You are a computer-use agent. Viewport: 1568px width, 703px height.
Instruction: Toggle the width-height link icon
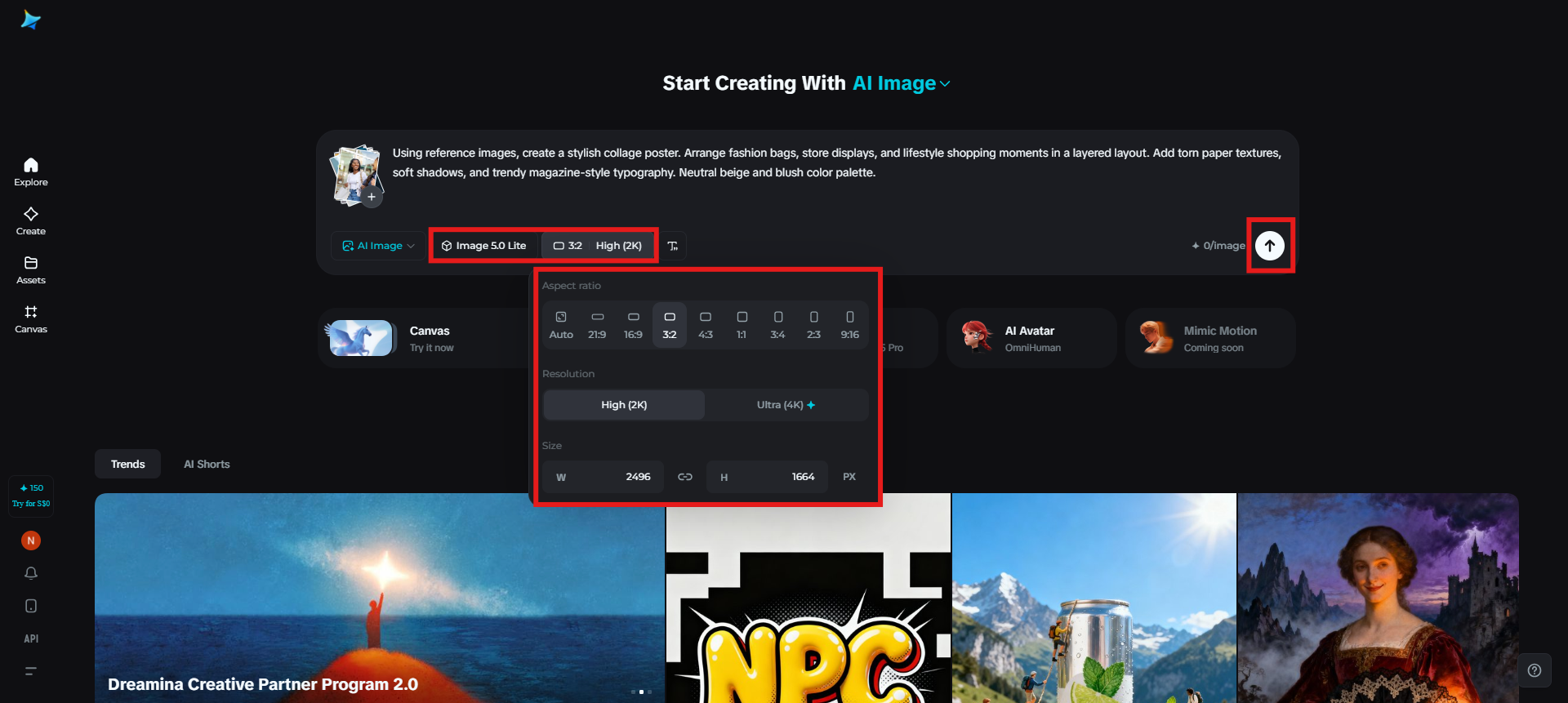tap(685, 477)
